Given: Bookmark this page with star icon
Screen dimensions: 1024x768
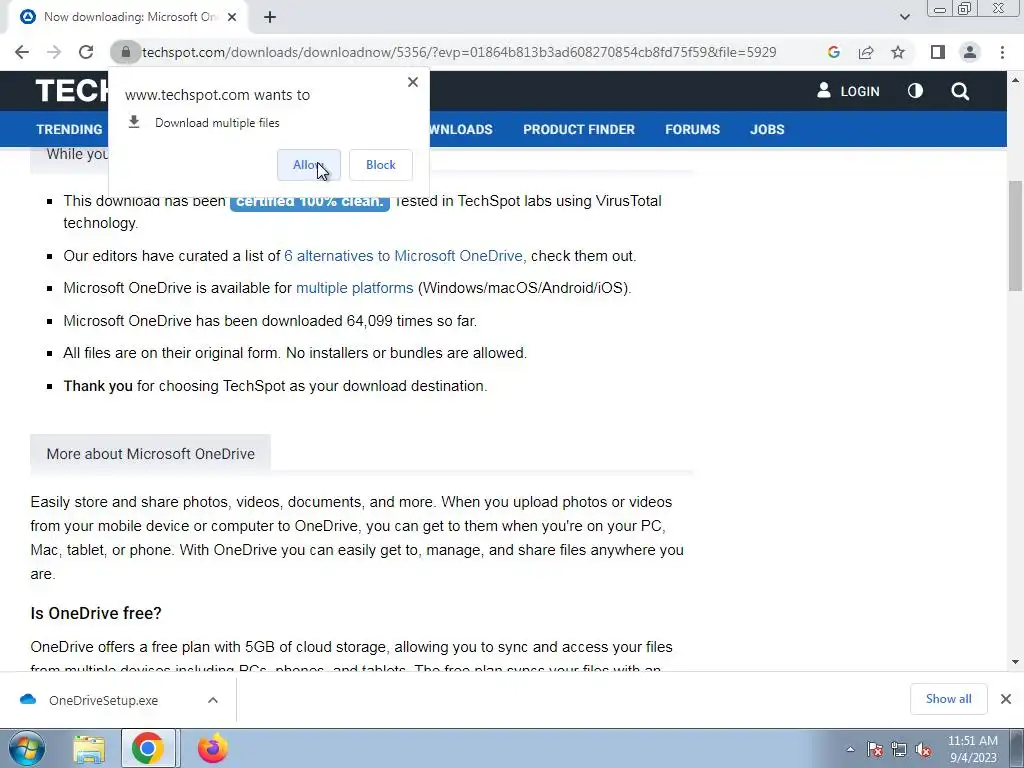Looking at the screenshot, I should click(898, 52).
